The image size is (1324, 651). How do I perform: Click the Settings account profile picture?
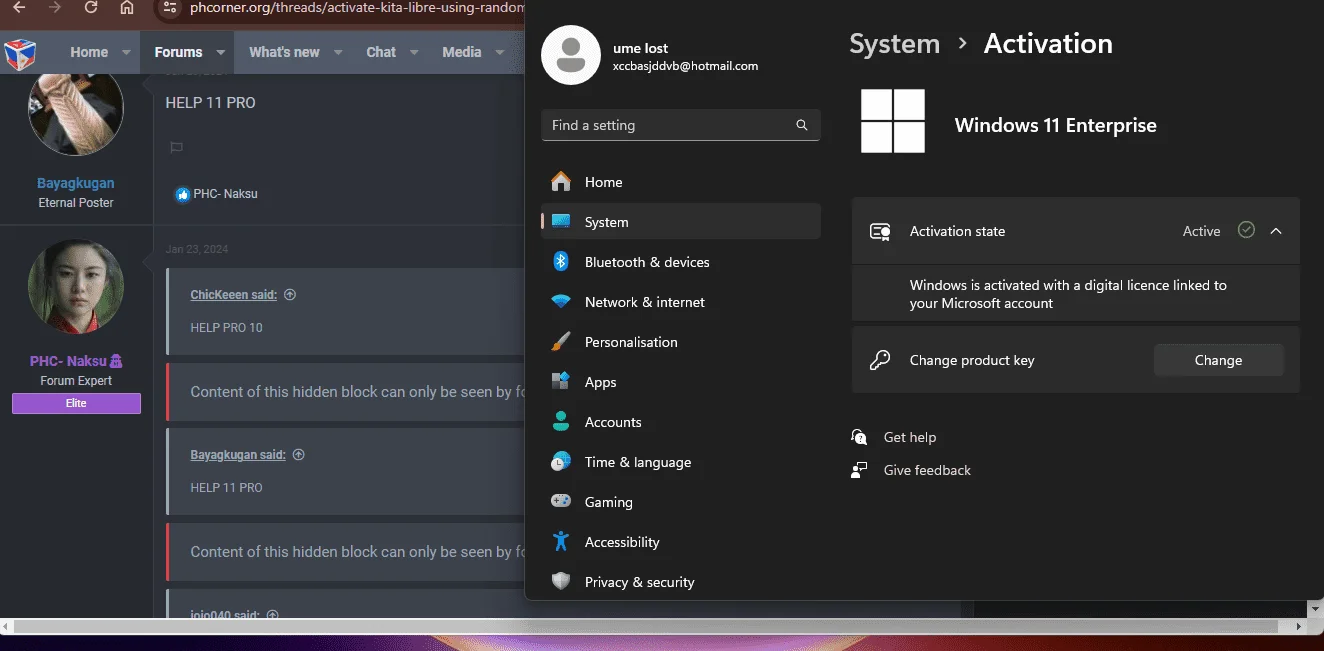570,55
